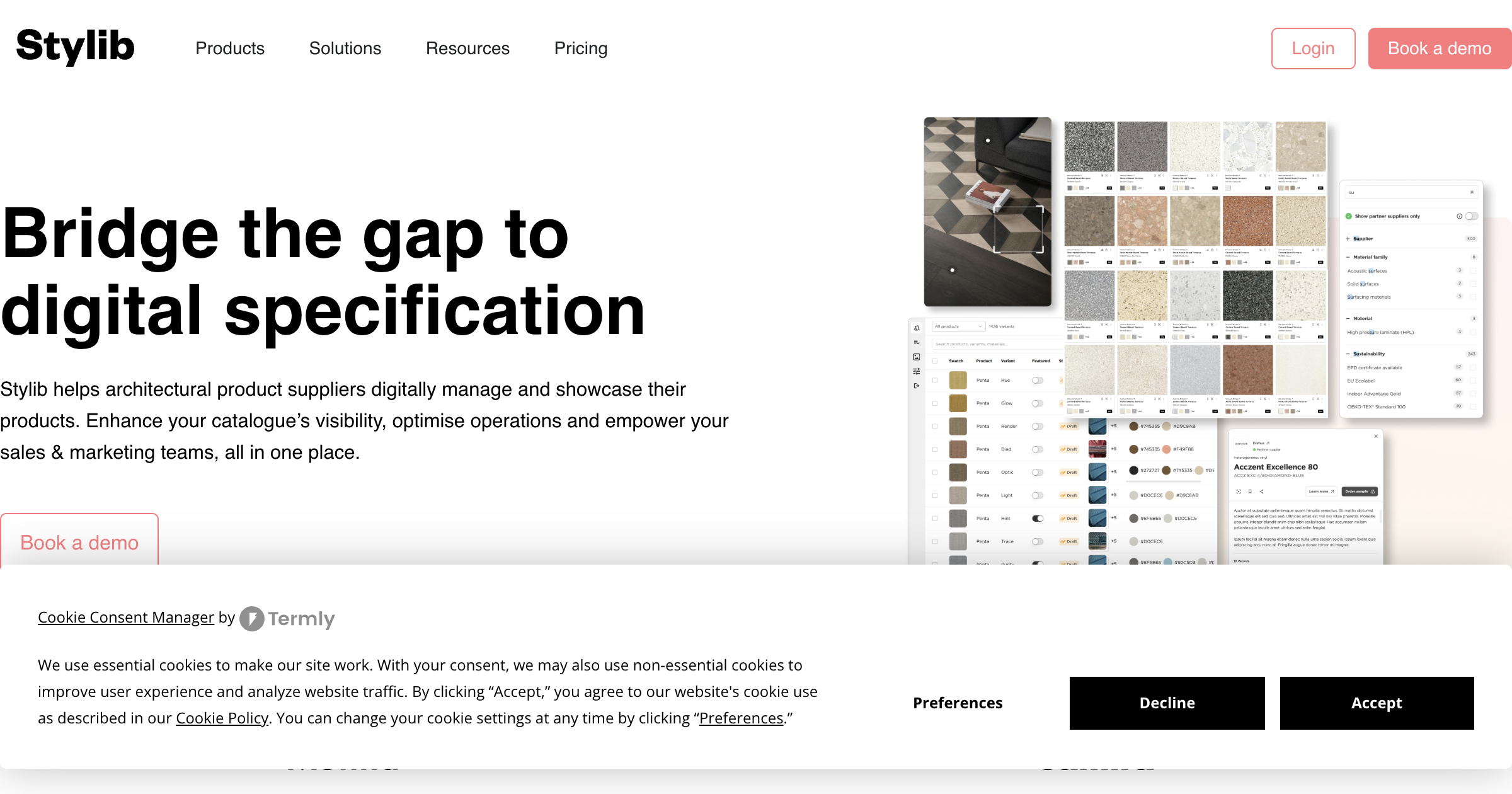Click the #F49F88 color dot
The image size is (1512, 794).
[x=1166, y=449]
